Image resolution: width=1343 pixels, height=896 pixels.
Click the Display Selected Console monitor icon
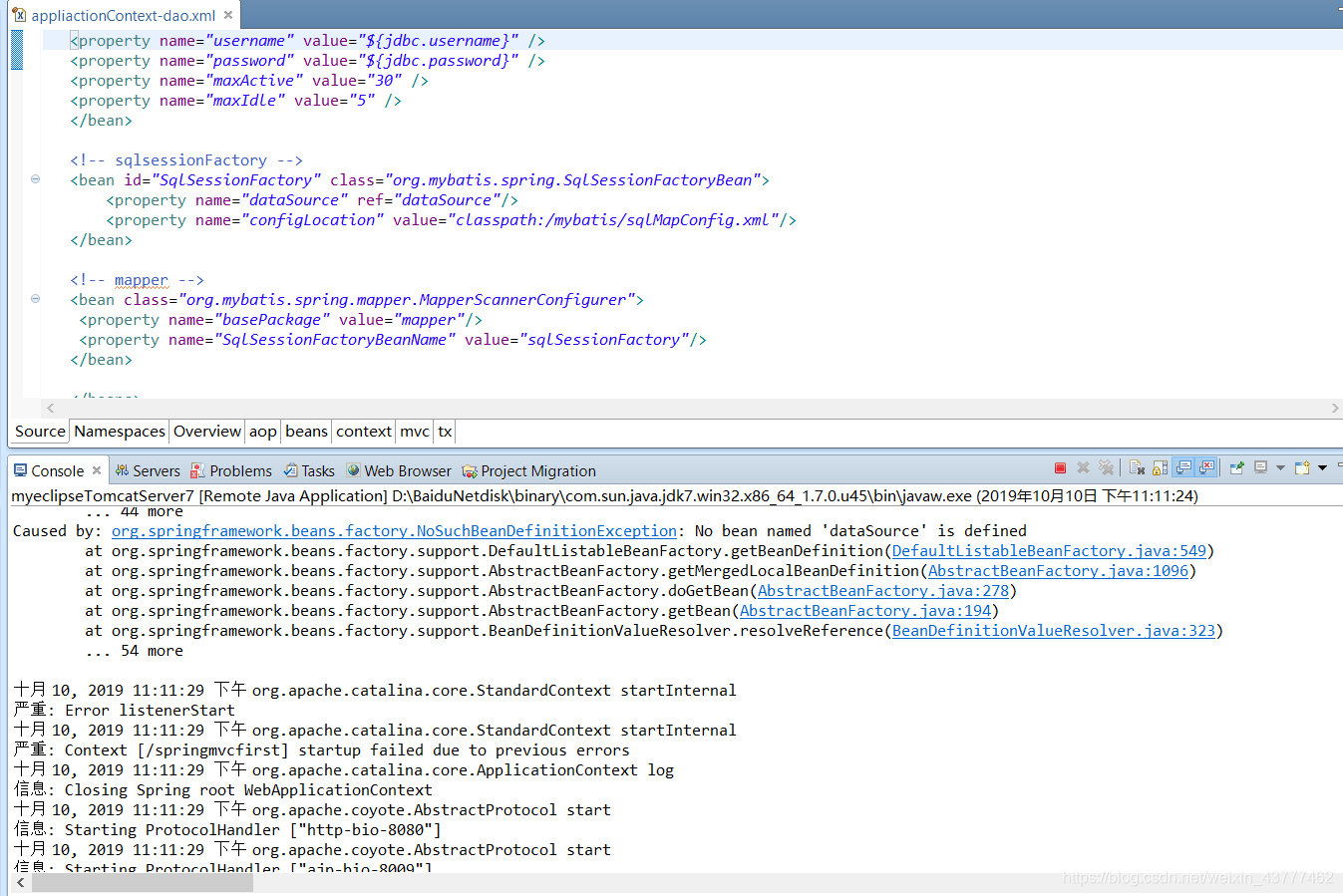click(x=1260, y=467)
